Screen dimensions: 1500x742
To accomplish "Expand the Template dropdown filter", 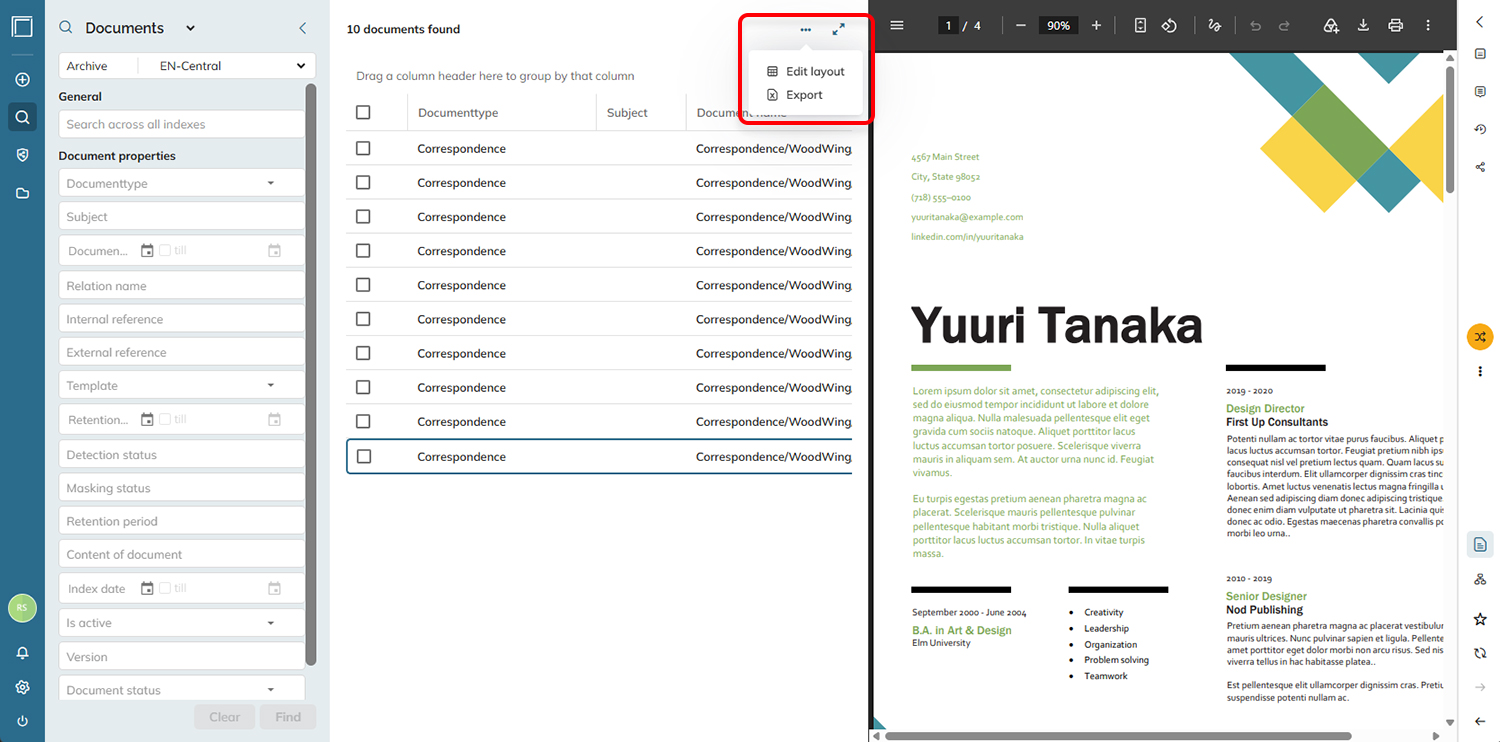I will pyautogui.click(x=271, y=385).
